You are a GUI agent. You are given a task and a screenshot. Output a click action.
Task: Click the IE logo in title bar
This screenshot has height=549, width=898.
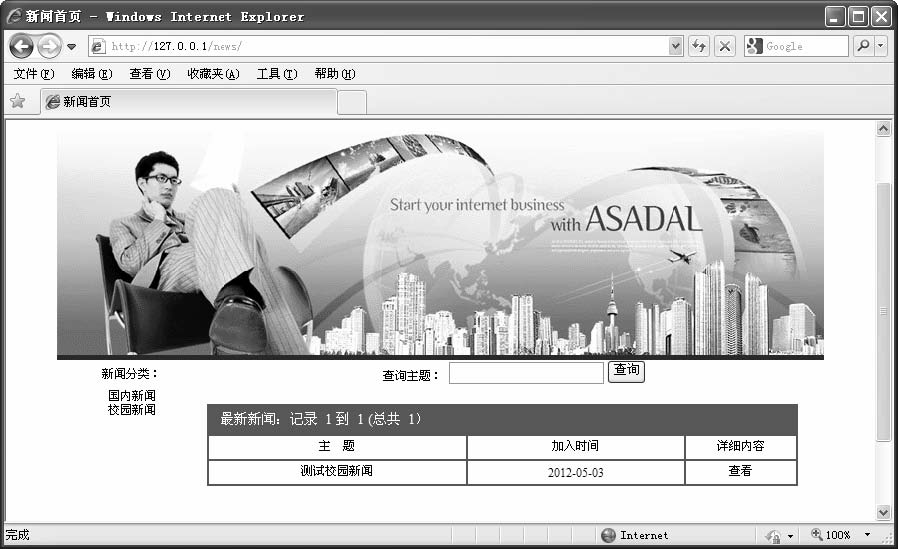14,15
